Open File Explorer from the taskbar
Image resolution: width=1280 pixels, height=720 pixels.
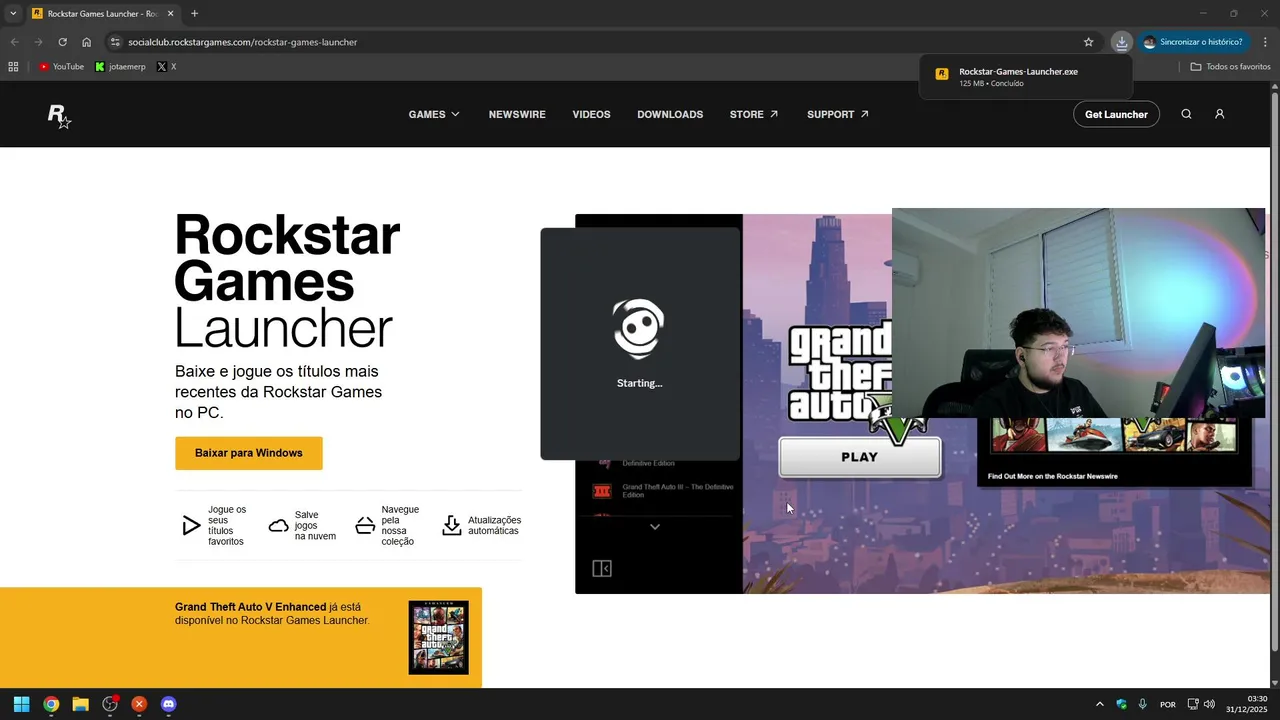tap(80, 704)
